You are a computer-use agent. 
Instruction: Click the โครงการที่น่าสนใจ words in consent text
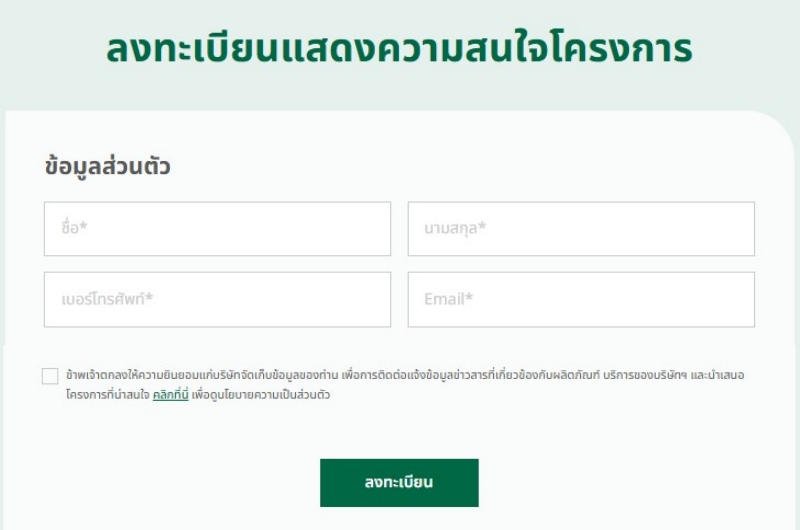pyautogui.click(x=108, y=395)
